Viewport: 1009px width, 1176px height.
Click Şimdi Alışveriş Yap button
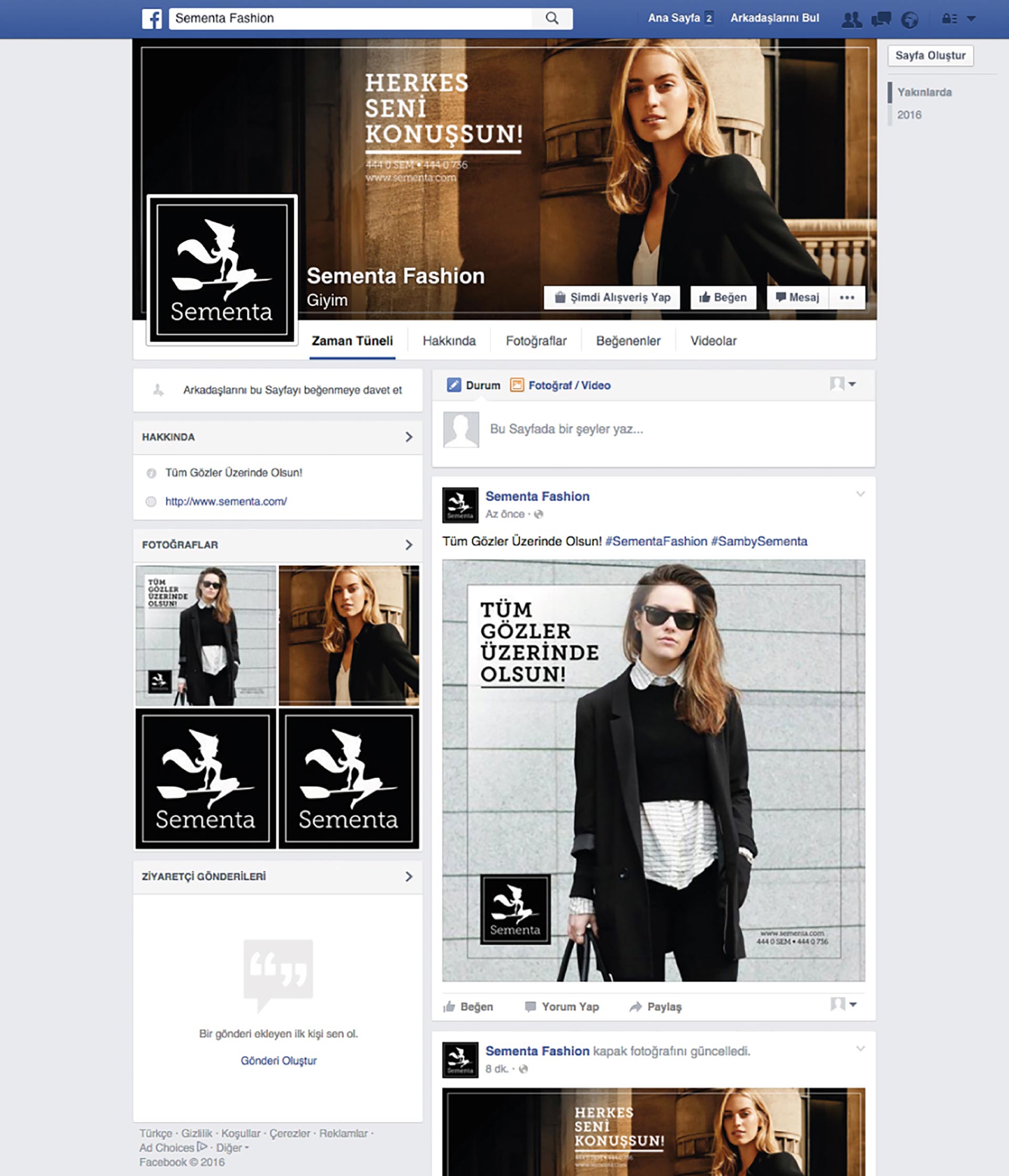(612, 297)
